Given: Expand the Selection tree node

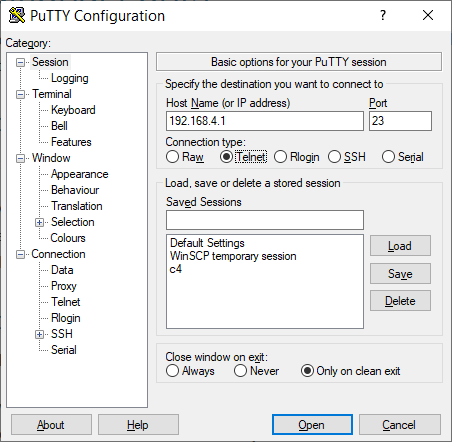Looking at the screenshot, I should tap(39, 222).
